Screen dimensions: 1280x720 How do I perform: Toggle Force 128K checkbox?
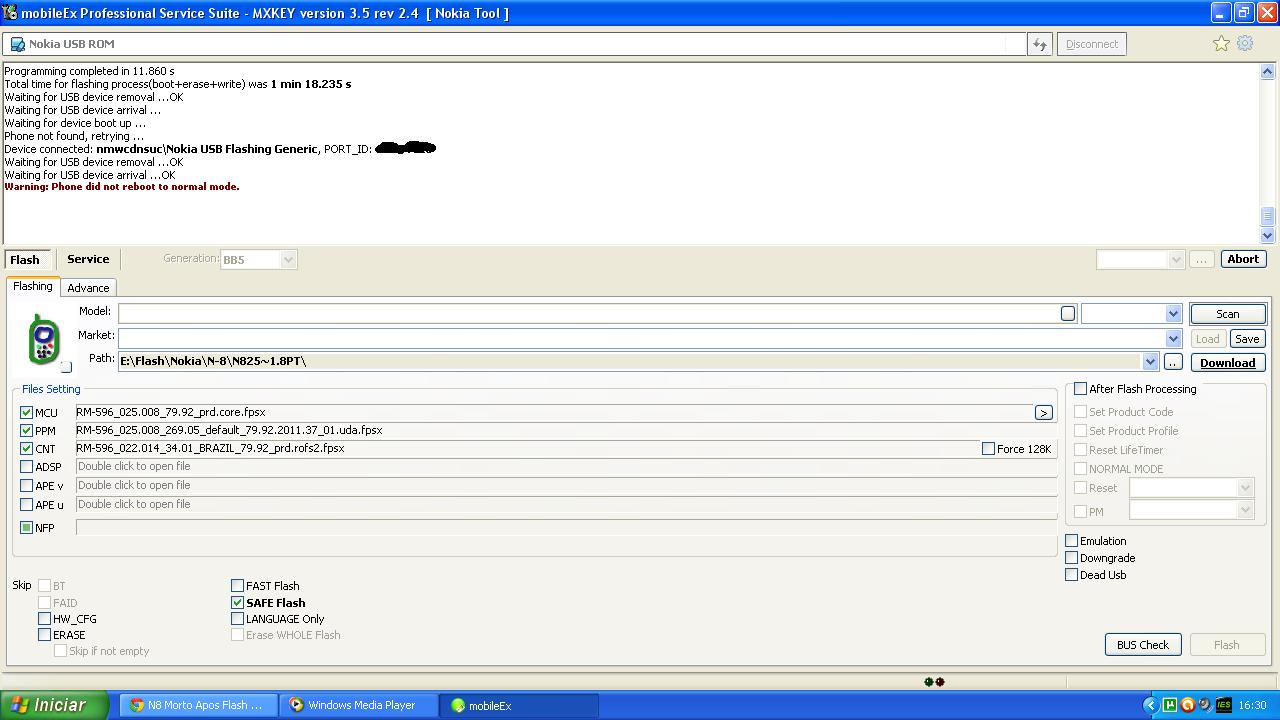pos(988,449)
